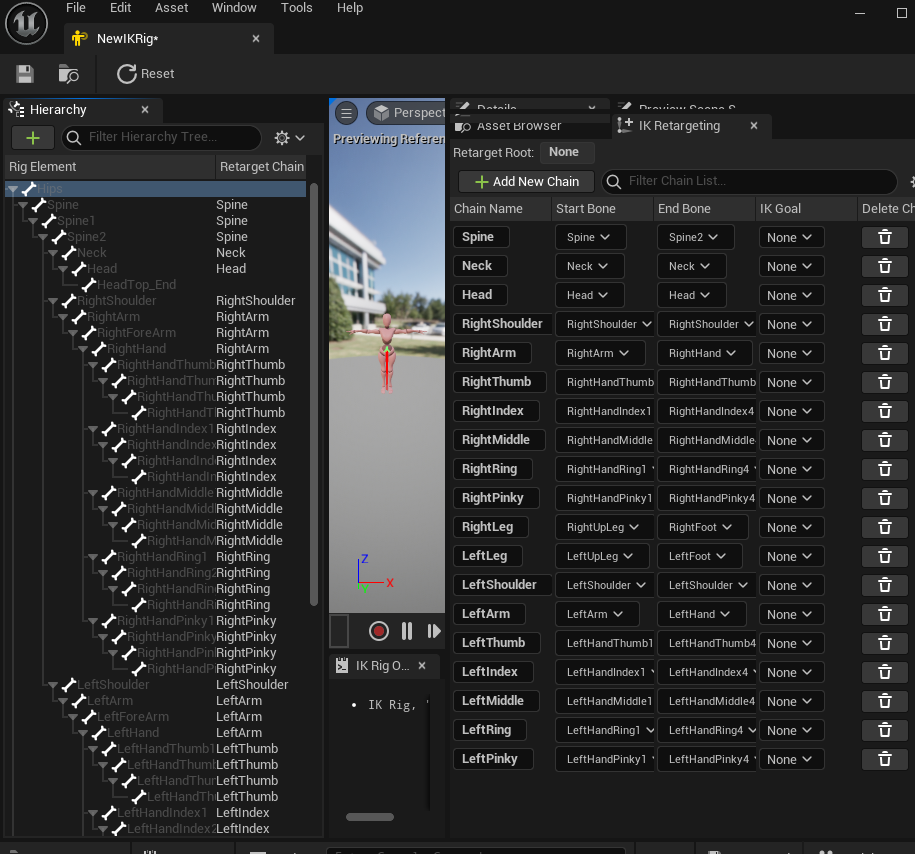Image resolution: width=915 pixels, height=854 pixels.
Task: Open Spine chain Start Bone dropdown
Action: click(x=591, y=237)
